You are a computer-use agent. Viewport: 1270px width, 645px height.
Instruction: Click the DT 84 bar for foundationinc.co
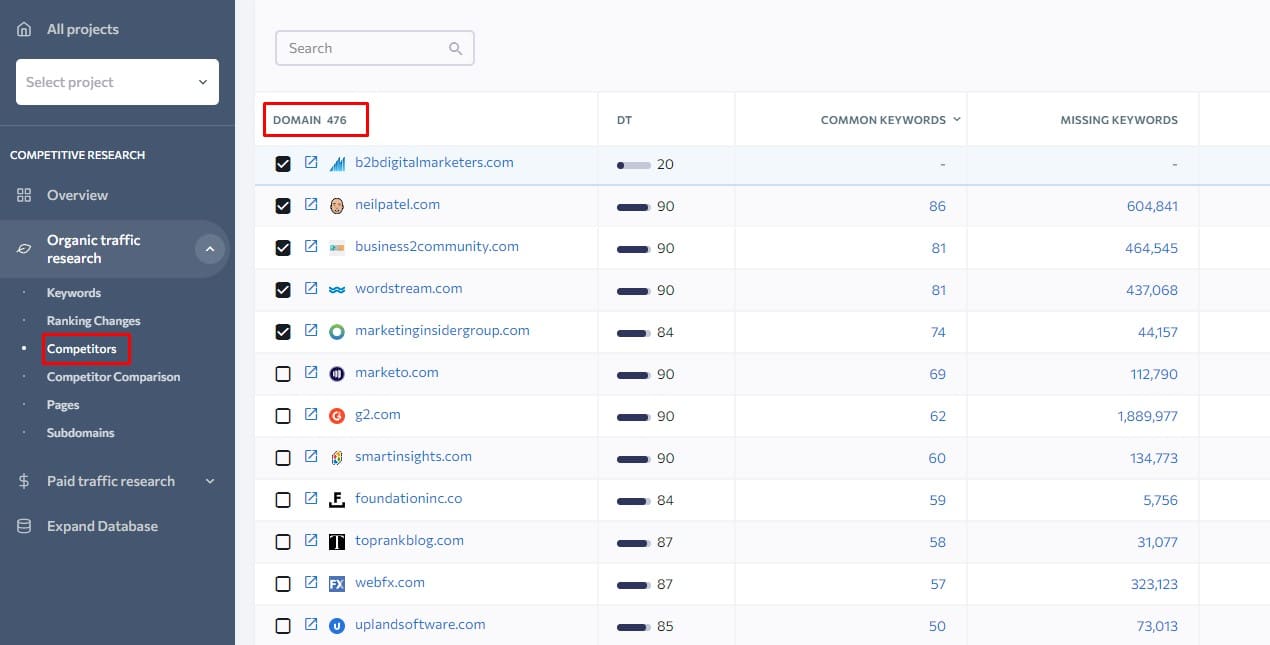click(634, 501)
